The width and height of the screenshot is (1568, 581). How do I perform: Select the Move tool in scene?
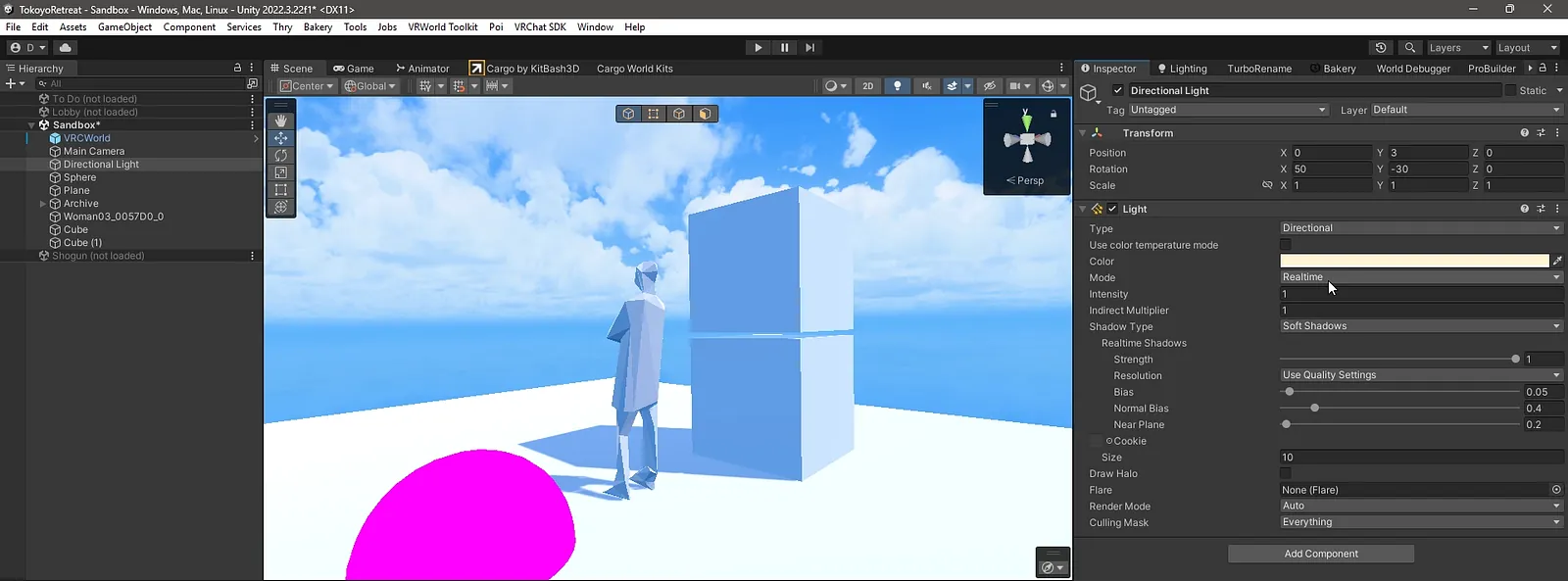pos(281,138)
